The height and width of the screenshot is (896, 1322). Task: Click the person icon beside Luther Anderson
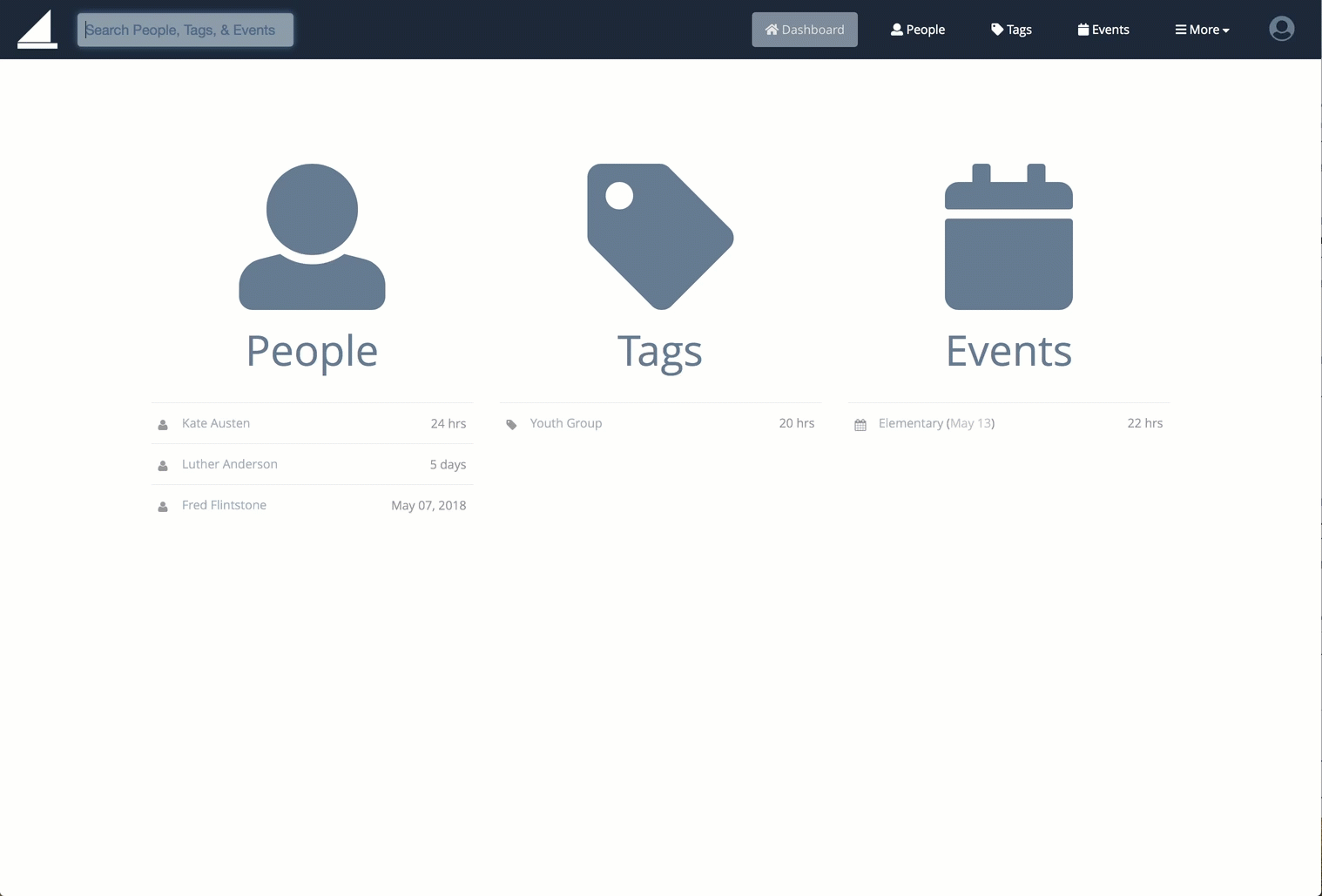click(163, 466)
